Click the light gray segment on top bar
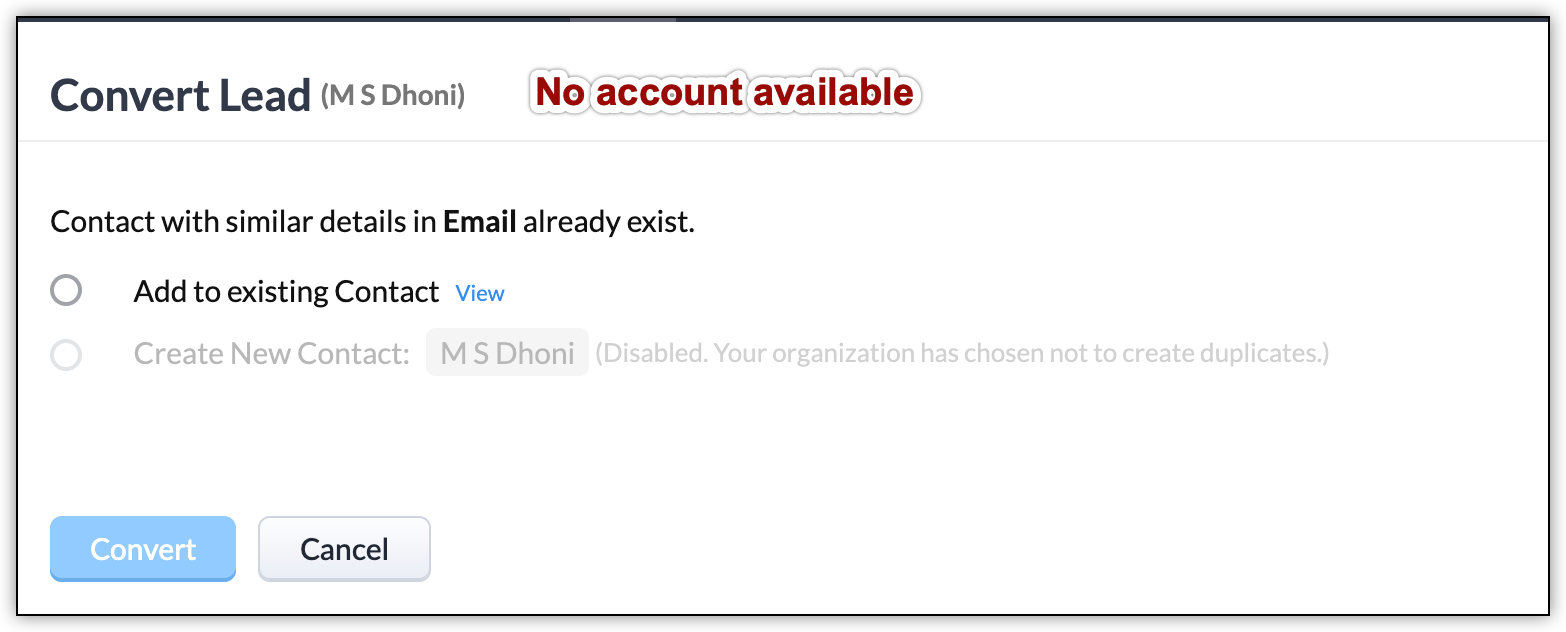This screenshot has height=632, width=1566. pyautogui.click(x=622, y=18)
